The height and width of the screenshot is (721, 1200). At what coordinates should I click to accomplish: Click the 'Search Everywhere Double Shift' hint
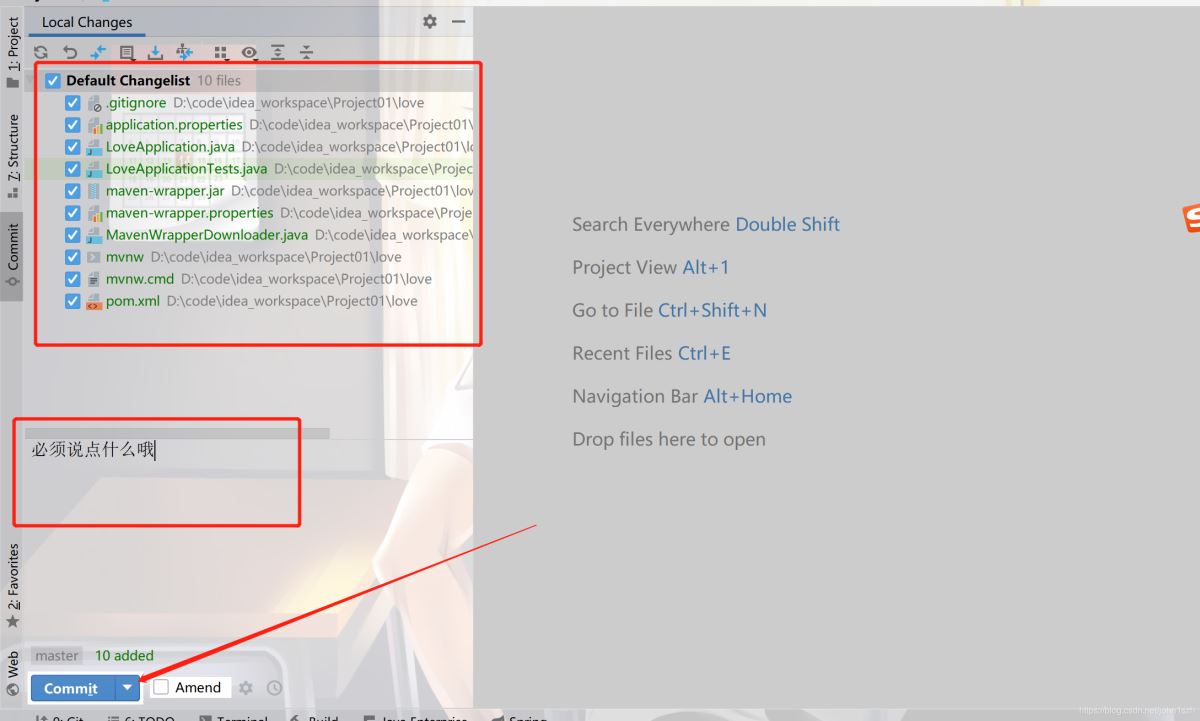(x=706, y=225)
